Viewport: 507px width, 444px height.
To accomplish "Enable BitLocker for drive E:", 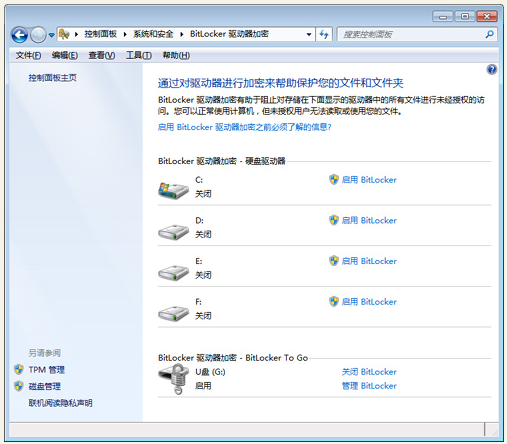I will click(x=369, y=261).
